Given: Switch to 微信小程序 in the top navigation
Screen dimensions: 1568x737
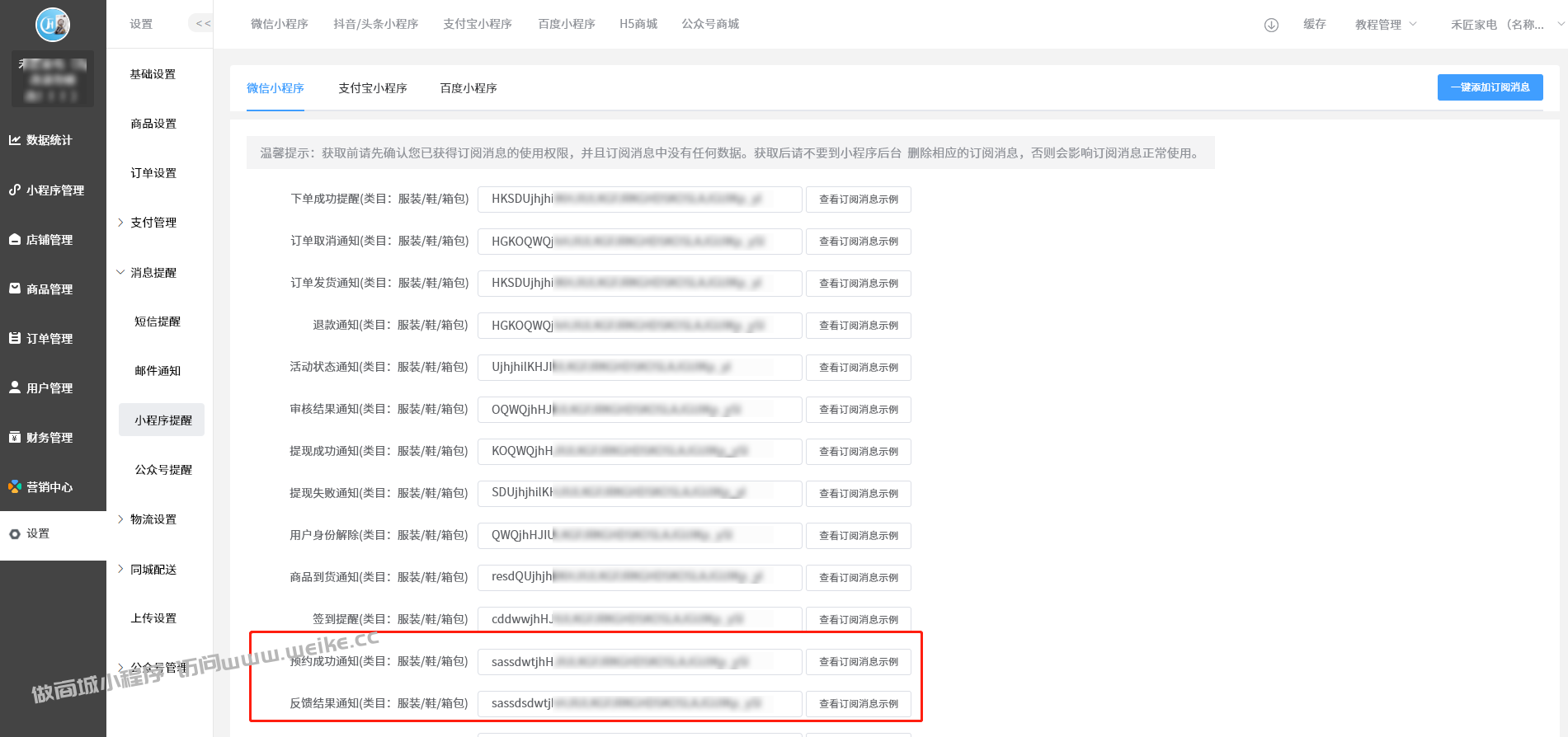Looking at the screenshot, I should 280,24.
